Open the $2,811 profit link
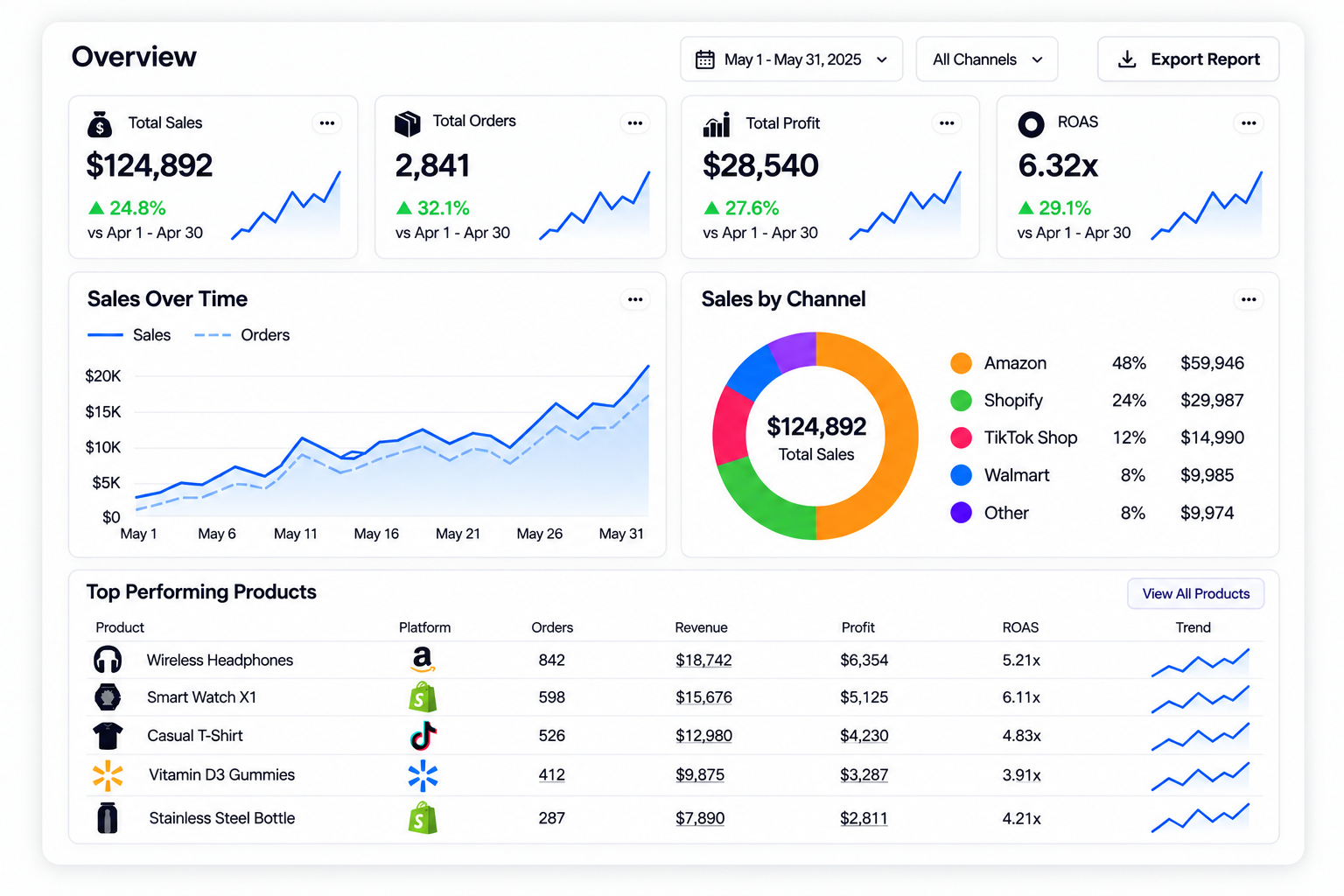Image resolution: width=1344 pixels, height=896 pixels. [864, 818]
